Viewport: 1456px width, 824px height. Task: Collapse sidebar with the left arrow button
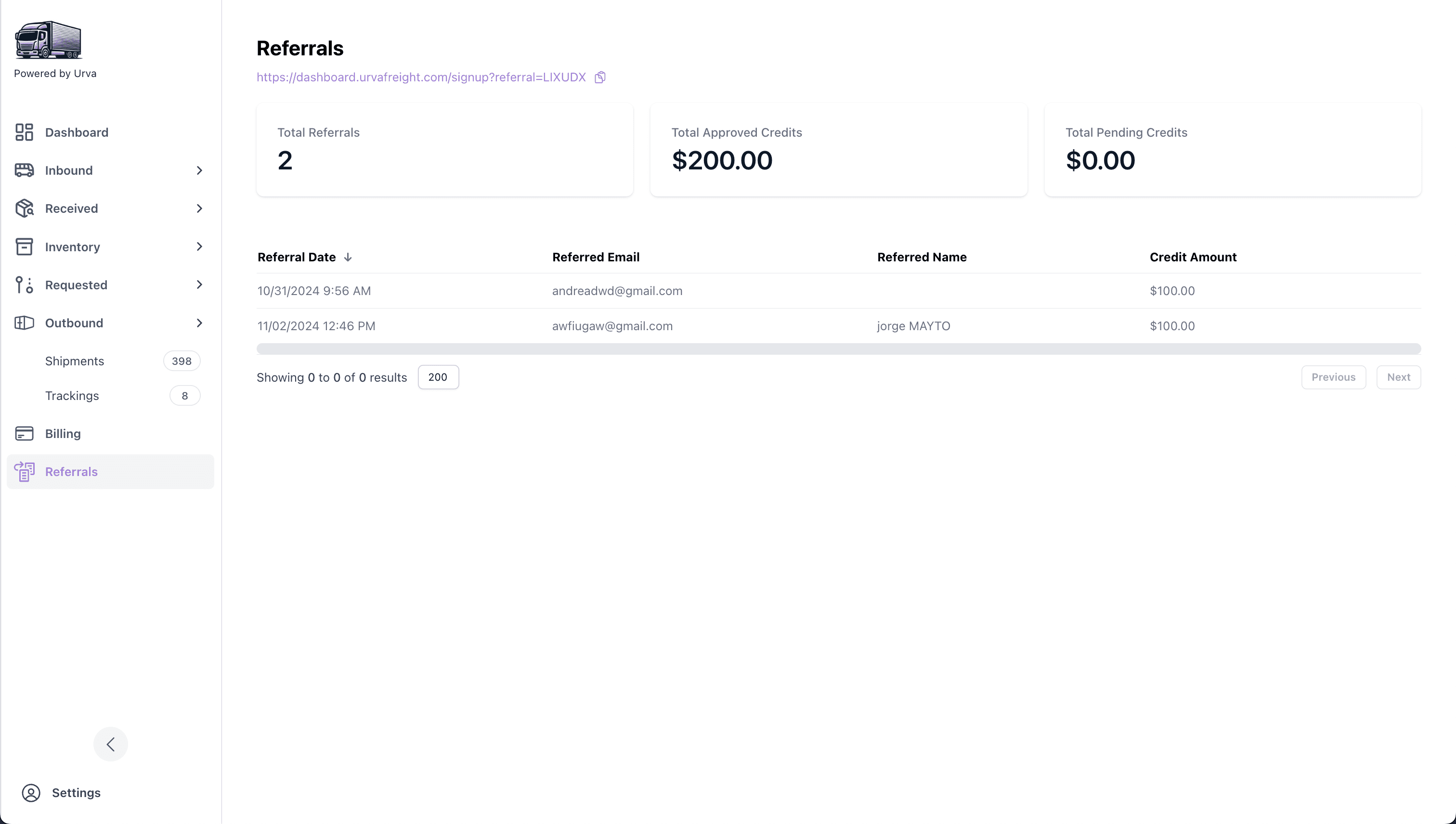[110, 744]
